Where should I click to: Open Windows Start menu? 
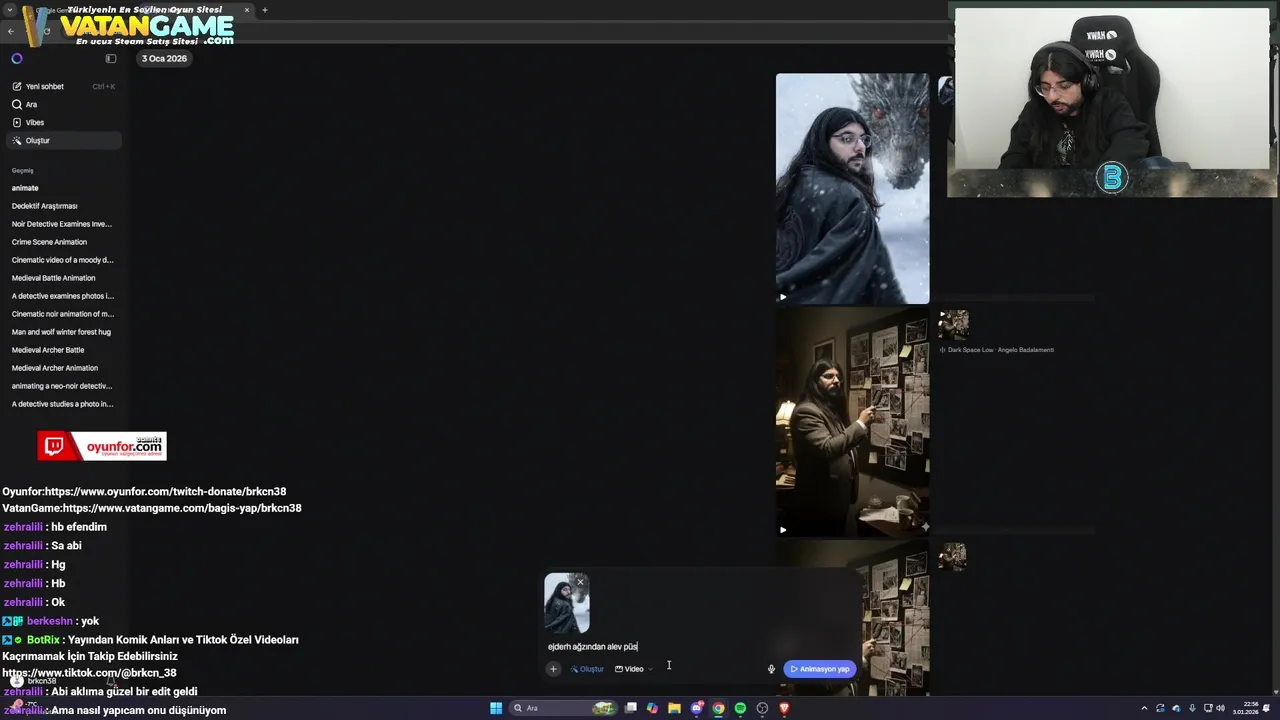pyautogui.click(x=496, y=708)
